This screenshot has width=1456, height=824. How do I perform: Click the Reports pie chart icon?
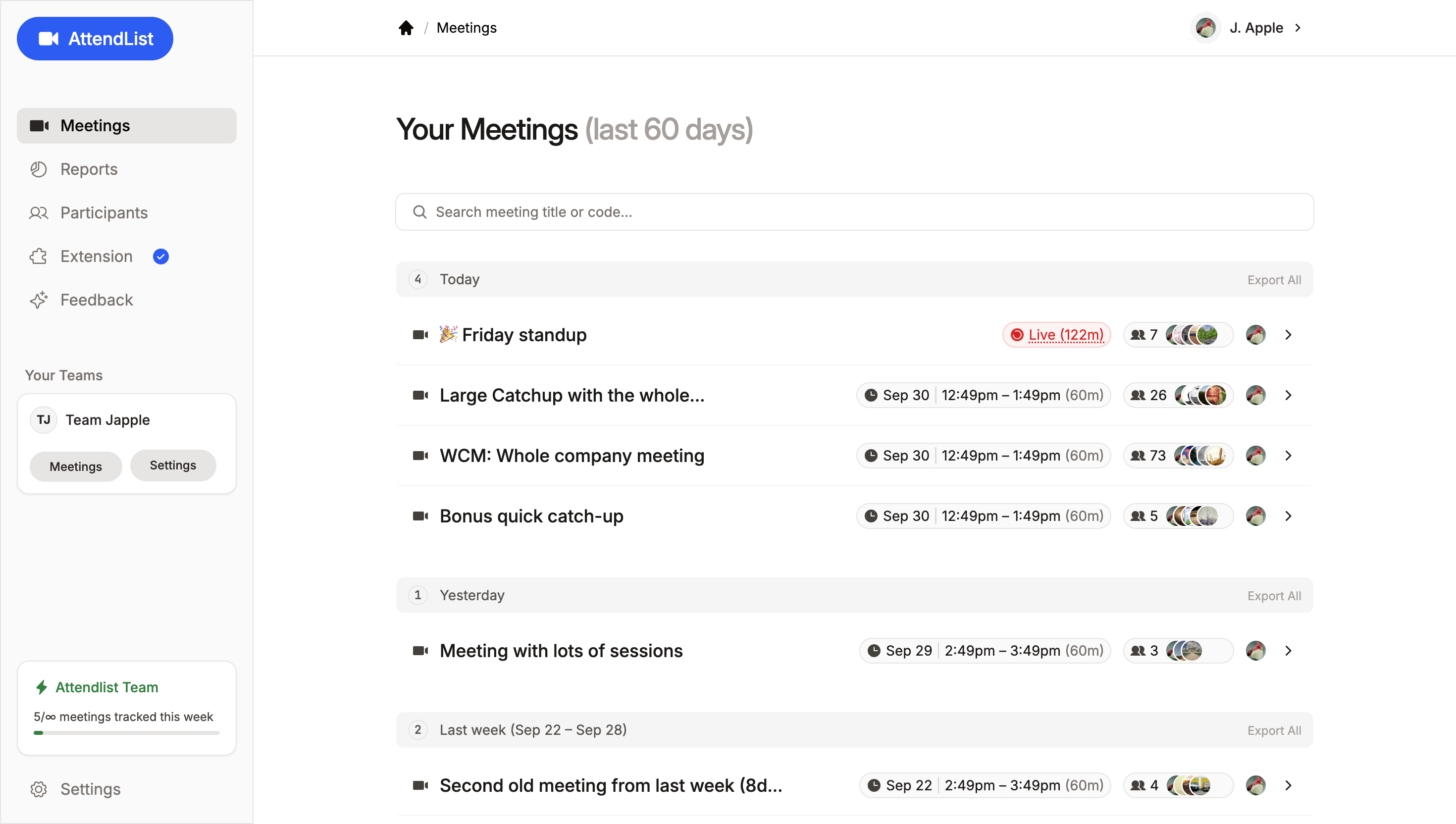[x=39, y=169]
